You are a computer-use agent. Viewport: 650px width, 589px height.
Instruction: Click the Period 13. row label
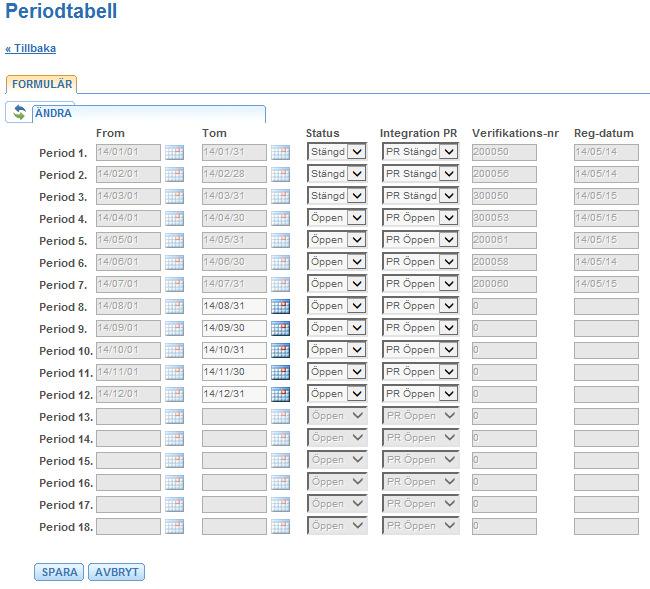pos(66,417)
